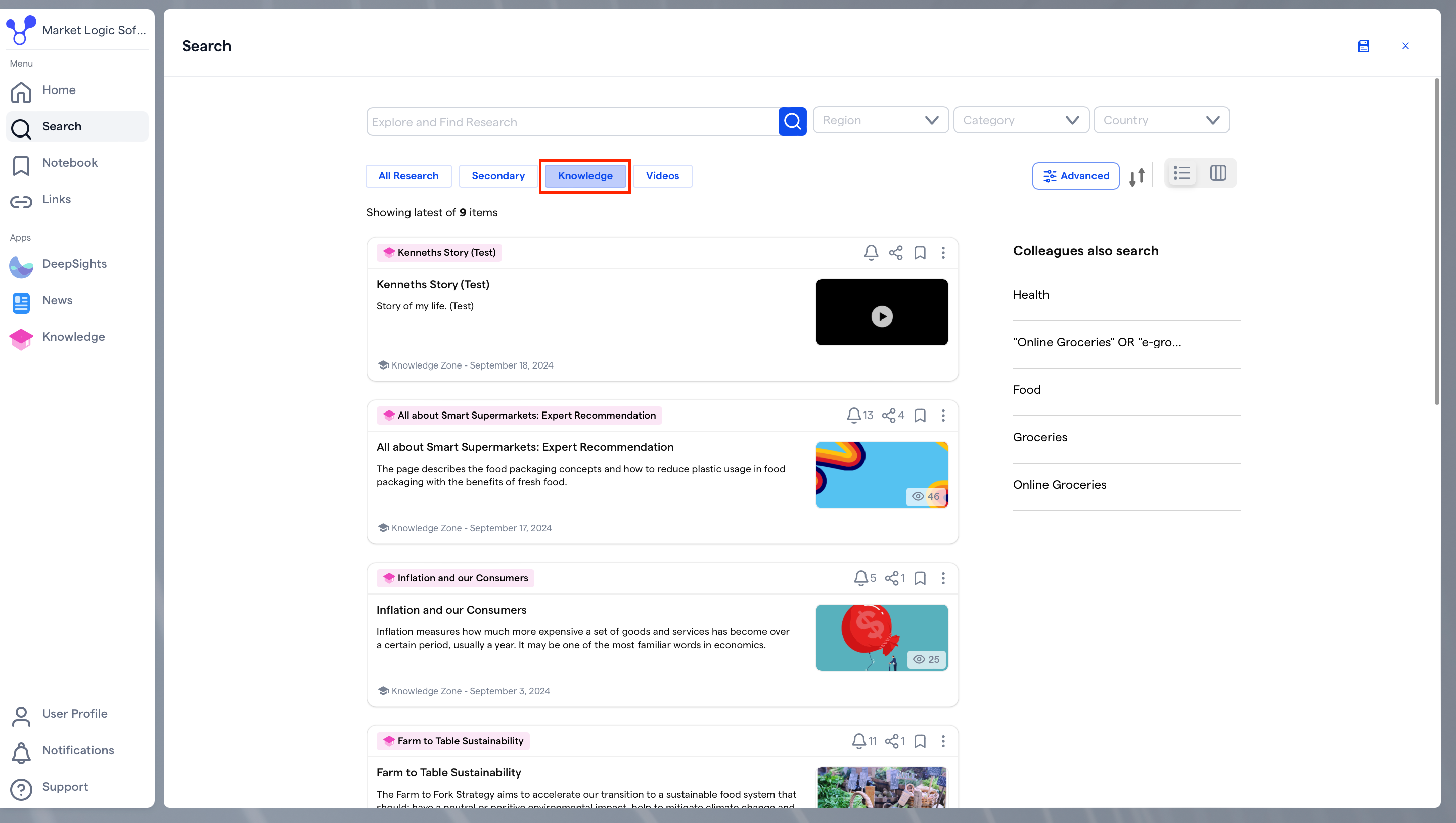Open Farm to Table market thumbnail

[x=882, y=788]
